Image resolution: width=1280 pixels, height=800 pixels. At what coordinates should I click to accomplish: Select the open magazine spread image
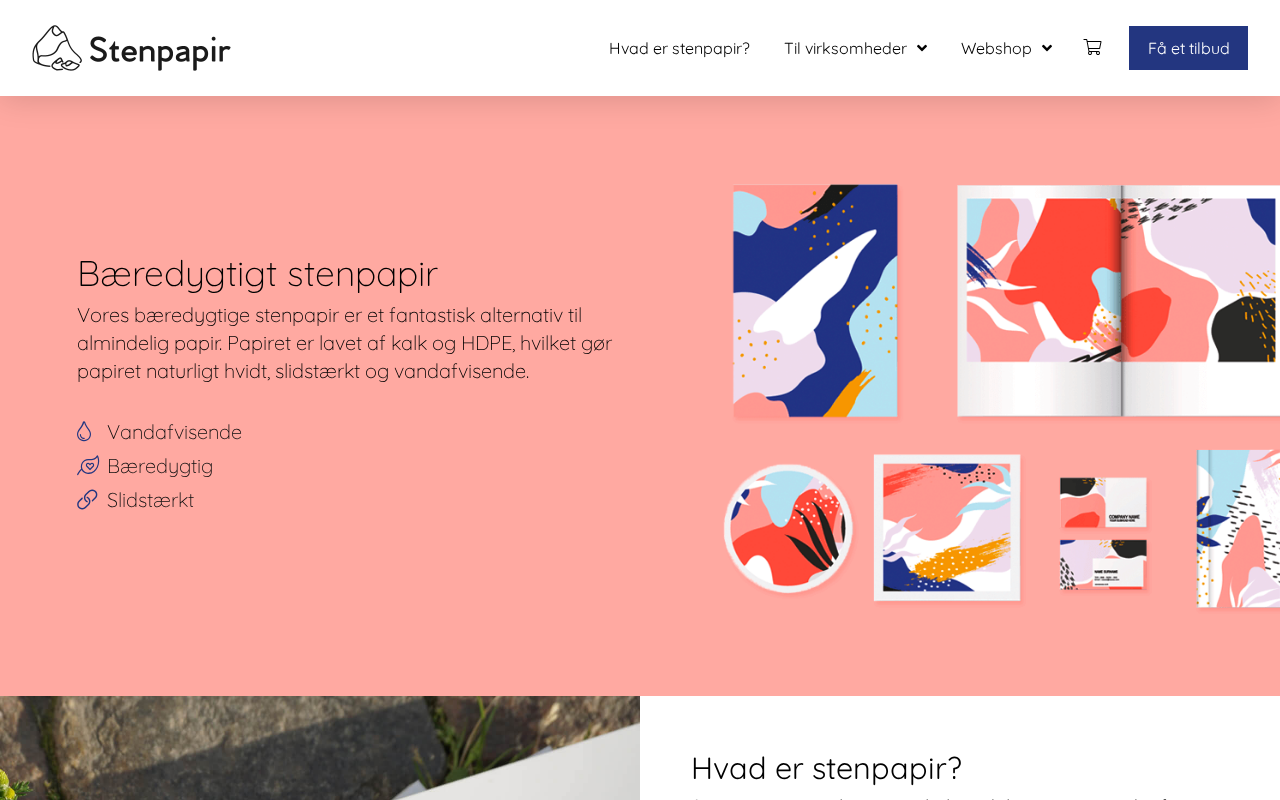(1118, 300)
